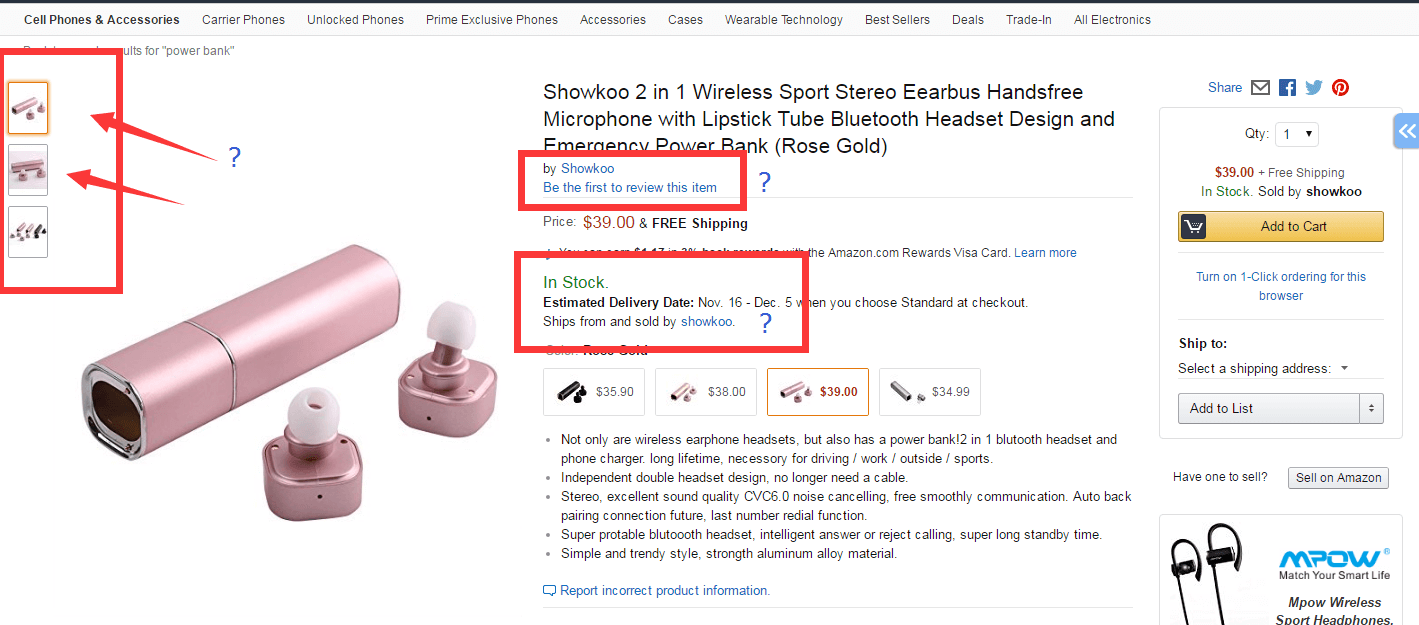
Task: Open the Qty quantity dropdown
Action: click(x=1297, y=134)
